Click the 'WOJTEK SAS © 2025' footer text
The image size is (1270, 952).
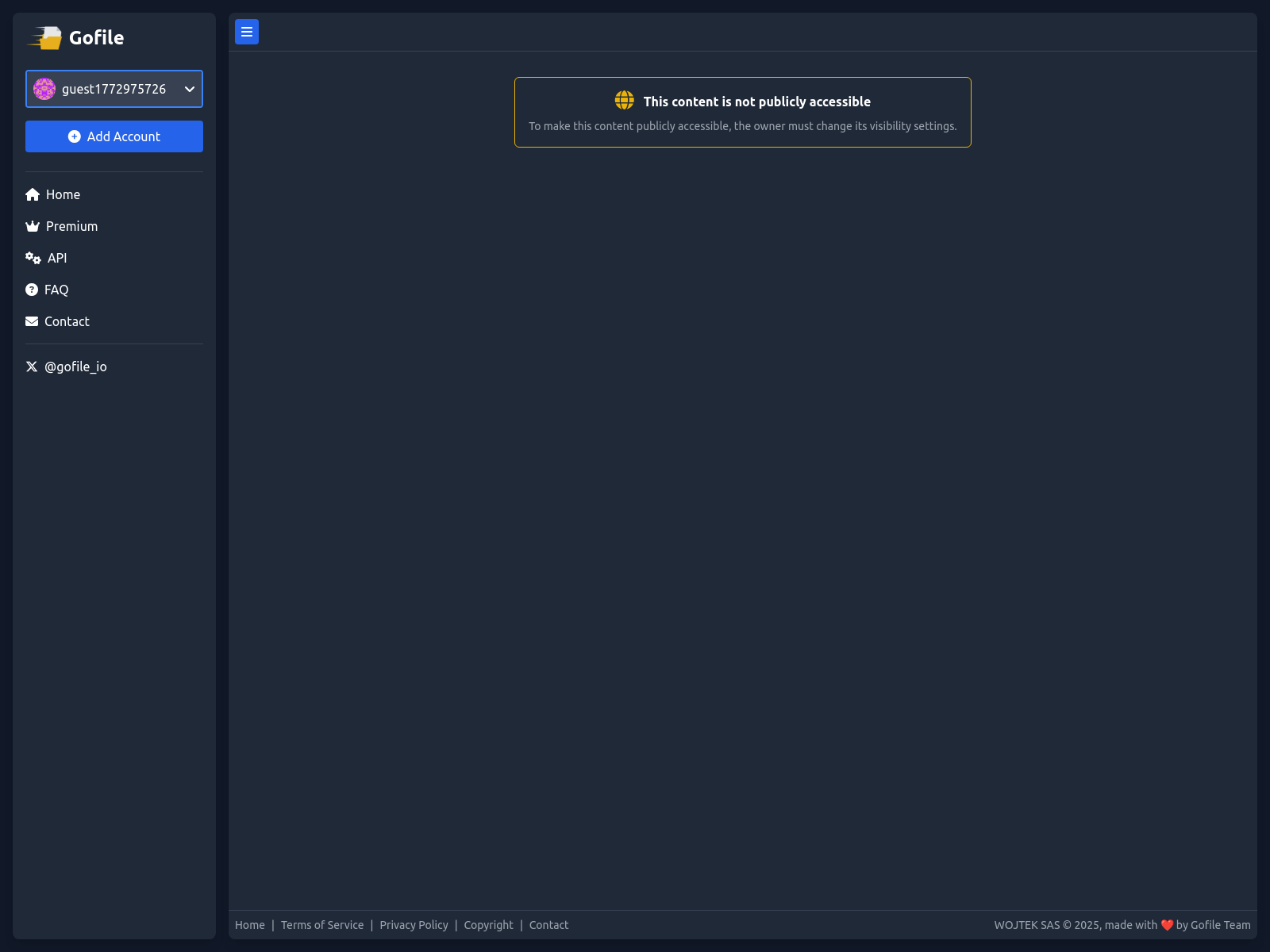point(1048,925)
